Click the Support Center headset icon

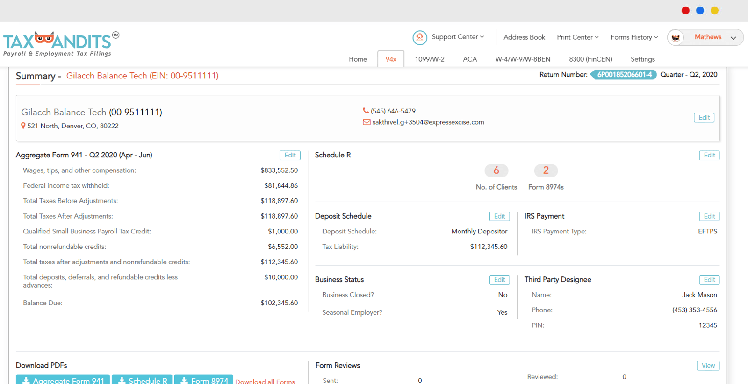pos(419,37)
